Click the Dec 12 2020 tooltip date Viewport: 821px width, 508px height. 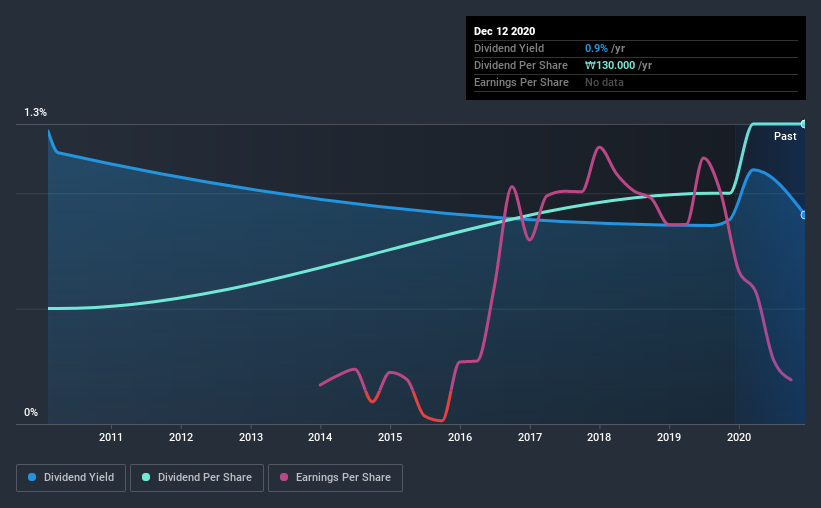click(504, 31)
